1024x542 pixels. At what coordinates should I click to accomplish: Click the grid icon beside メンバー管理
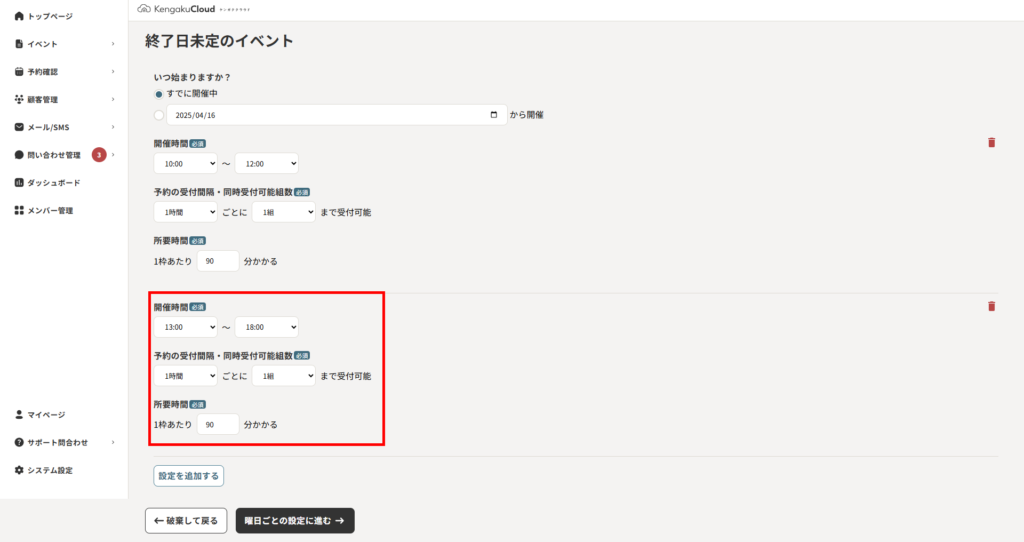19,210
